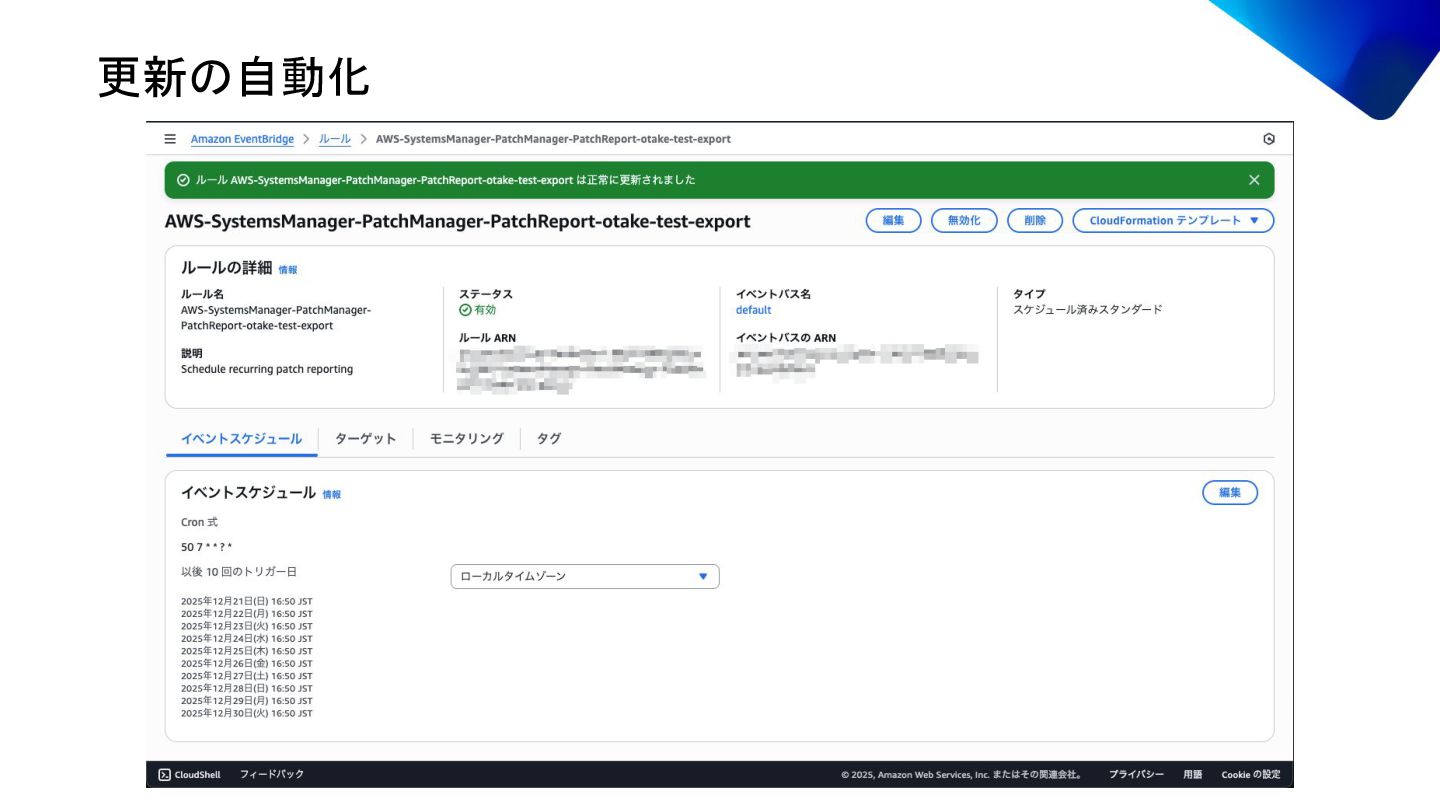1440x810 pixels.
Task: Open 情報 link next to イベントスケジュール heading
Action: [x=332, y=495]
